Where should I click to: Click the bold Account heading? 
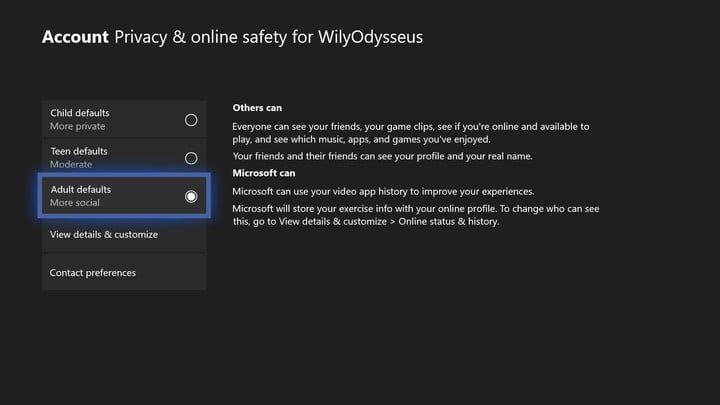(73, 38)
